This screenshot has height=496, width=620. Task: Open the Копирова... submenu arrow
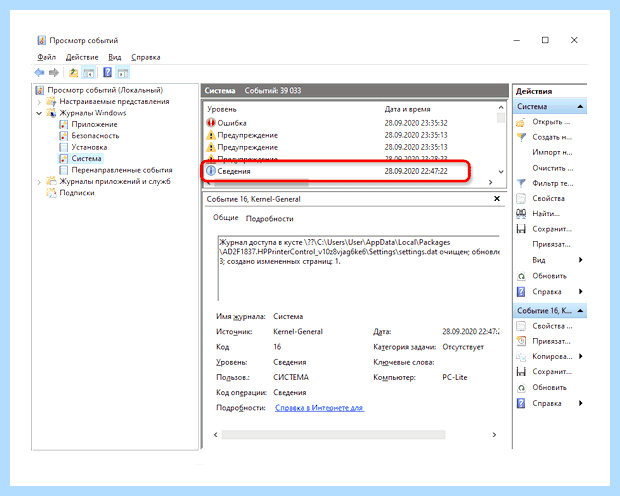click(580, 356)
